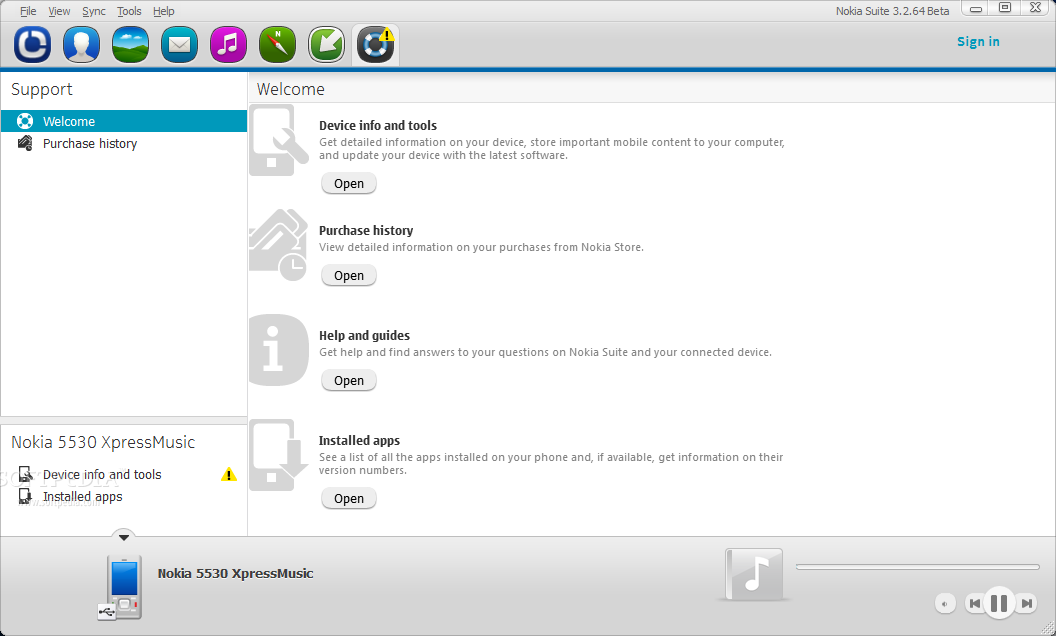The width and height of the screenshot is (1056, 636).
Task: Open the Help menu
Action: 164,11
